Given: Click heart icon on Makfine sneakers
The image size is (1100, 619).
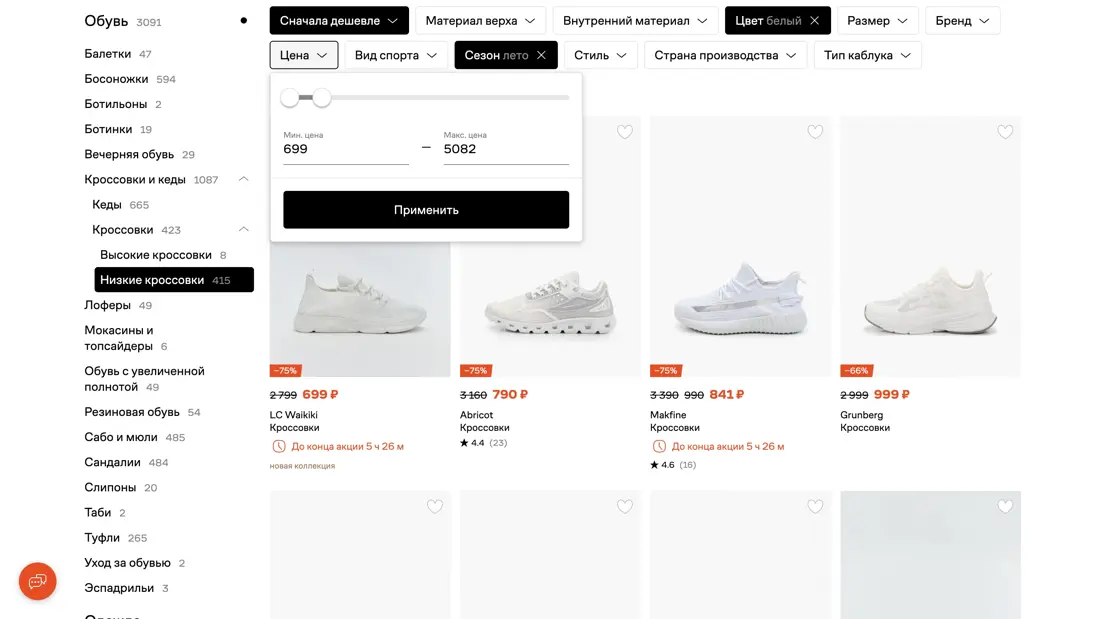Looking at the screenshot, I should pos(815,132).
